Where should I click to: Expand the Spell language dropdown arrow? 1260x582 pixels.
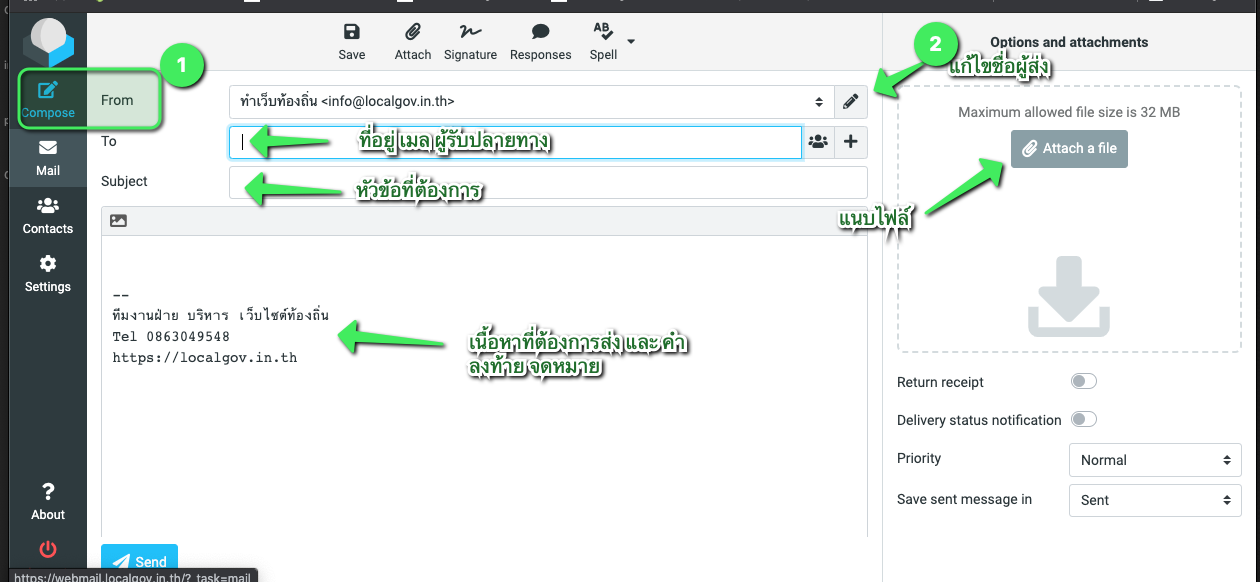point(631,41)
